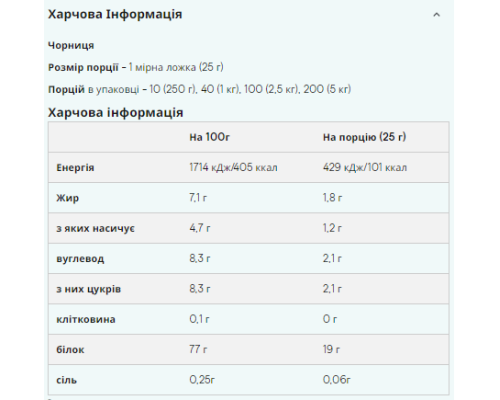Viewport: 500px width, 400px height.
Task: Click the 1714 кДж/405 ккал value
Action: [x=233, y=167]
